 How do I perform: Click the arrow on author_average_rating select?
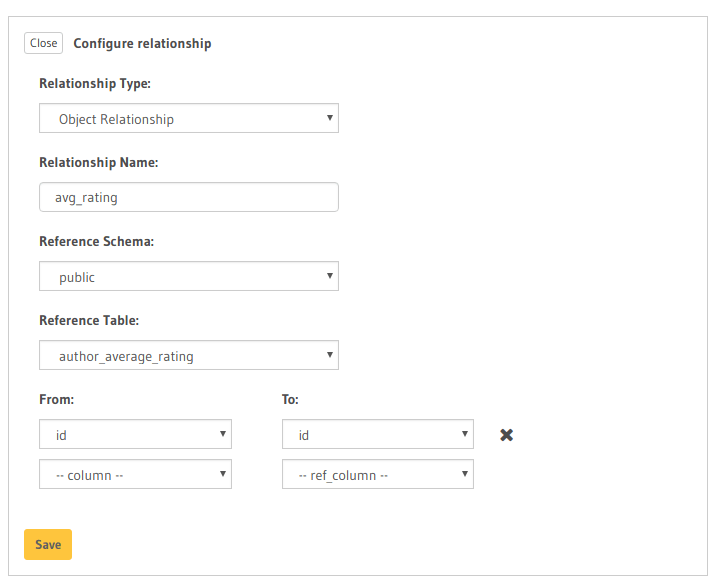tap(329, 355)
